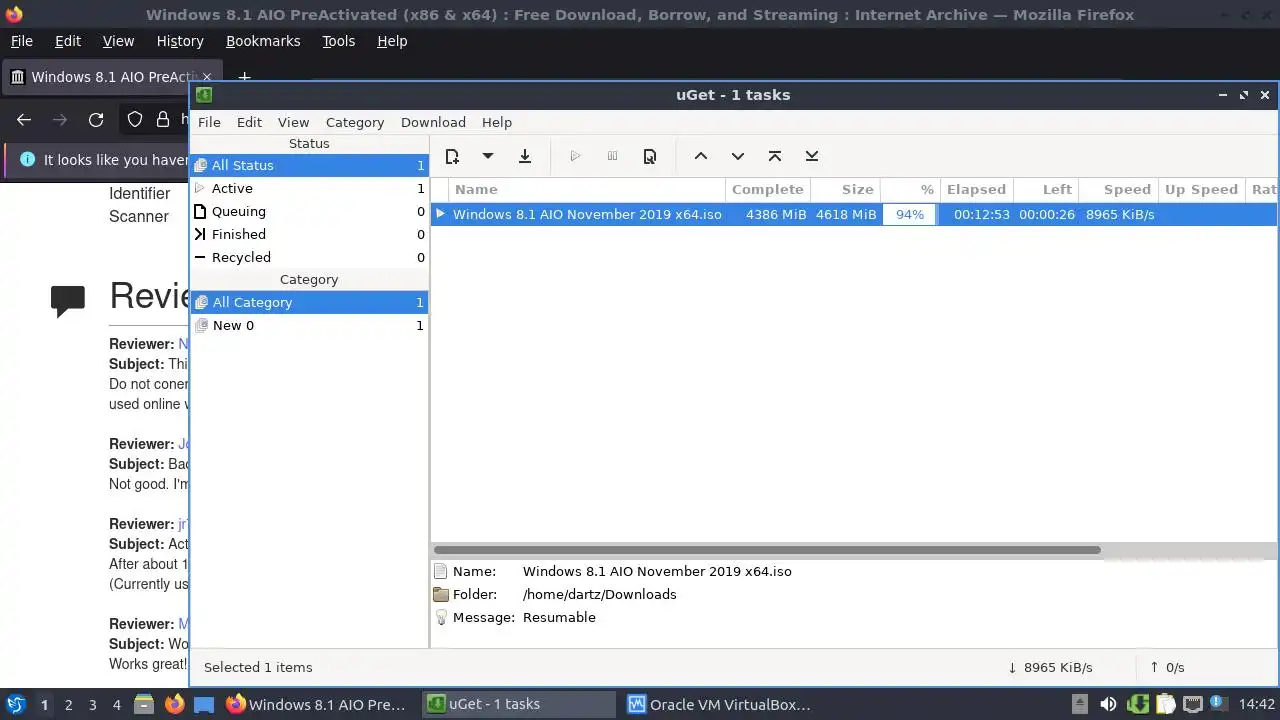The width and height of the screenshot is (1280, 720).
Task: Sort by the Size column header
Action: [845, 189]
